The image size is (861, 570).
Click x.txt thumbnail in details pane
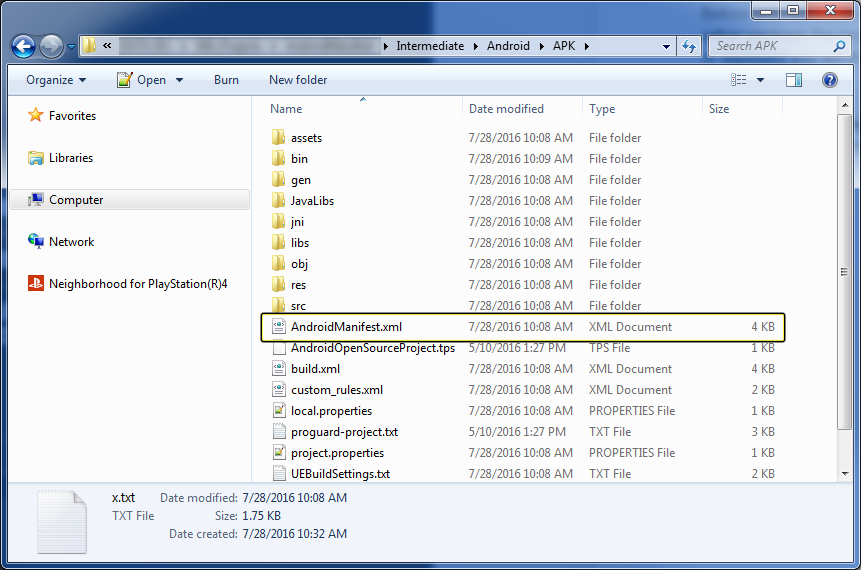(62, 522)
